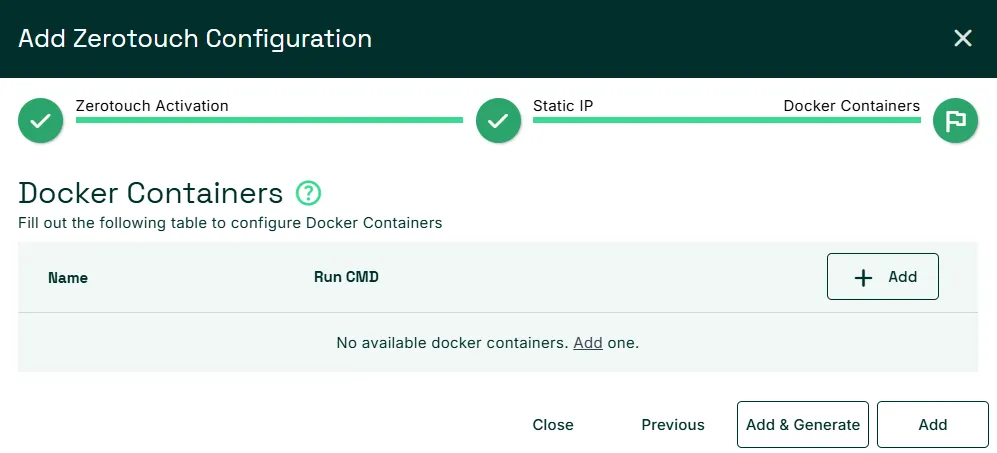
Task: Open the Docker Containers help question mark
Action: pyautogui.click(x=308, y=193)
